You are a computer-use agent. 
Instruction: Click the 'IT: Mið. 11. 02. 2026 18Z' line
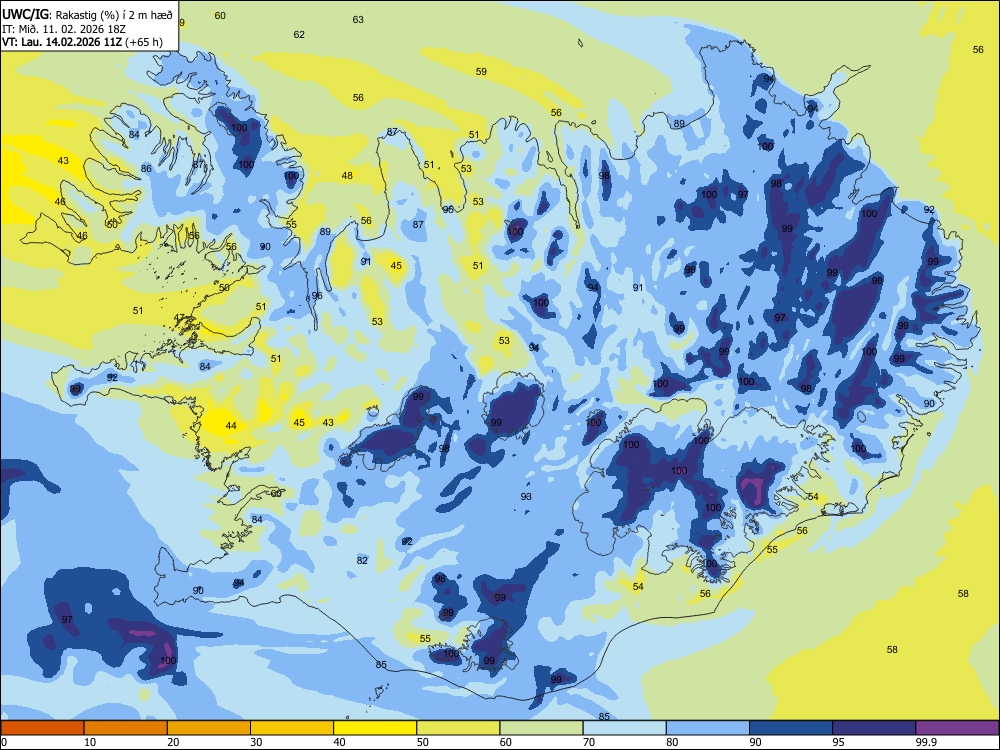coord(64,29)
